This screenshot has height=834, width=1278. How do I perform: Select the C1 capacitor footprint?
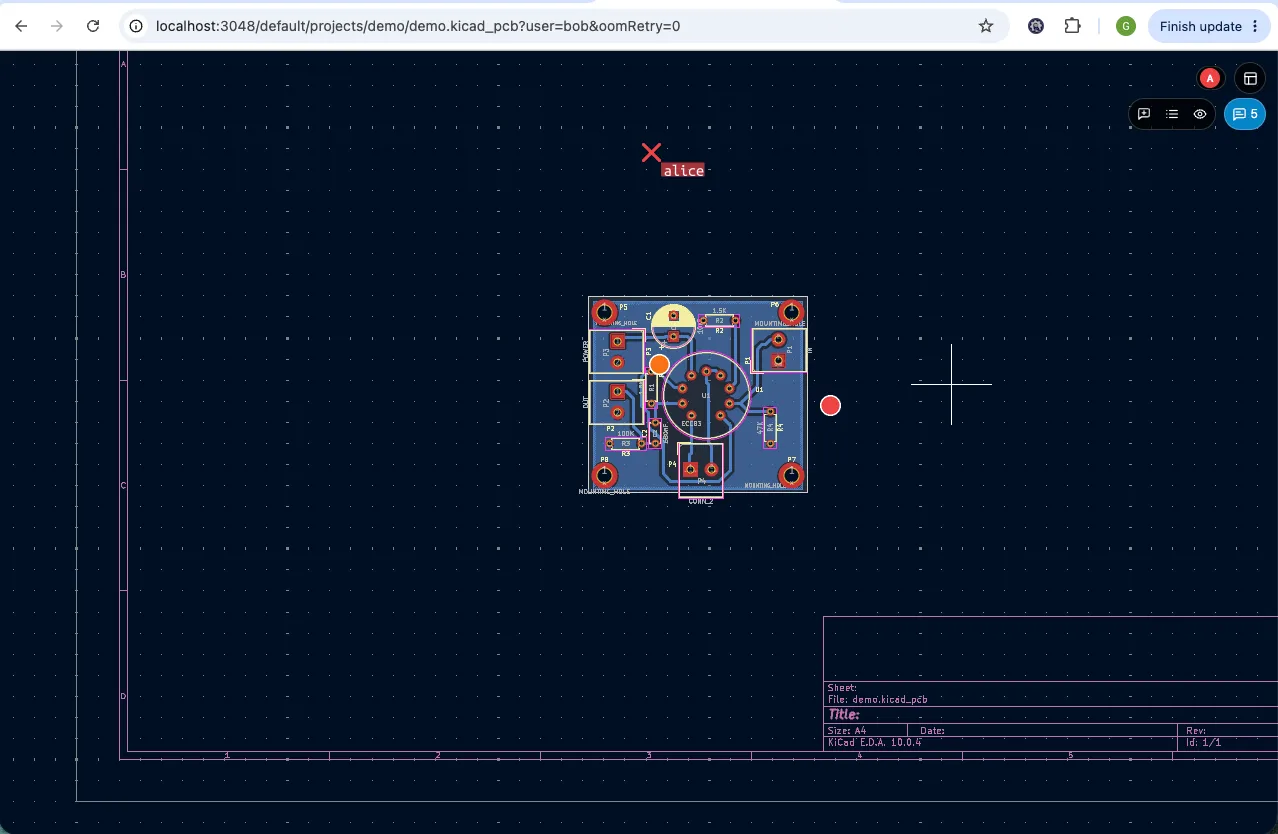[x=674, y=325]
